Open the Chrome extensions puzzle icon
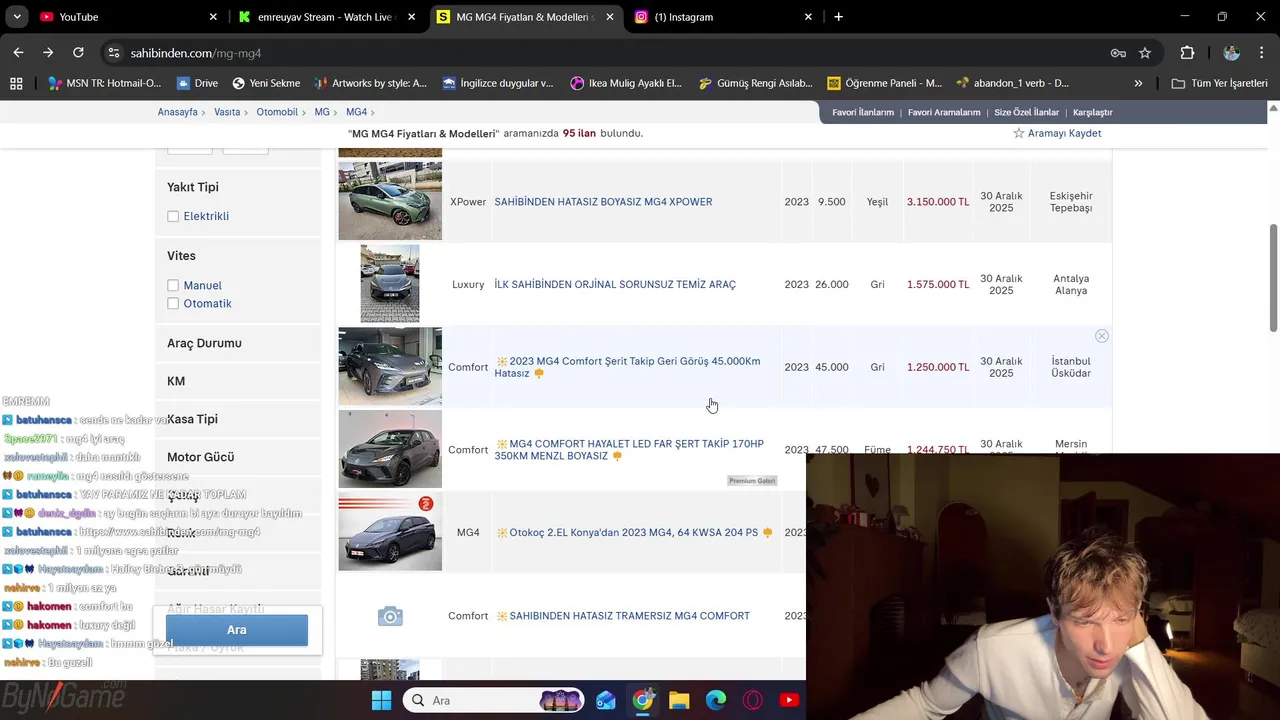Image resolution: width=1280 pixels, height=720 pixels. (1187, 53)
